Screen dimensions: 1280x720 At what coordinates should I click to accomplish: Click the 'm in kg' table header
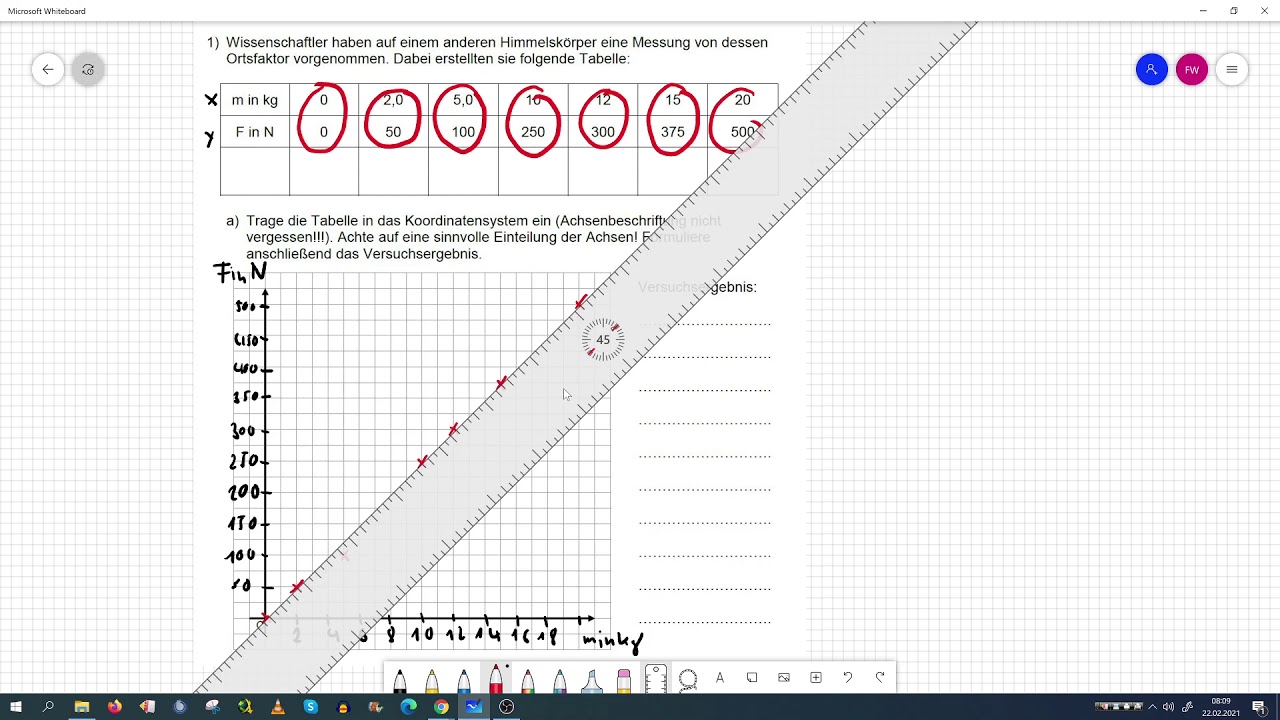point(255,100)
